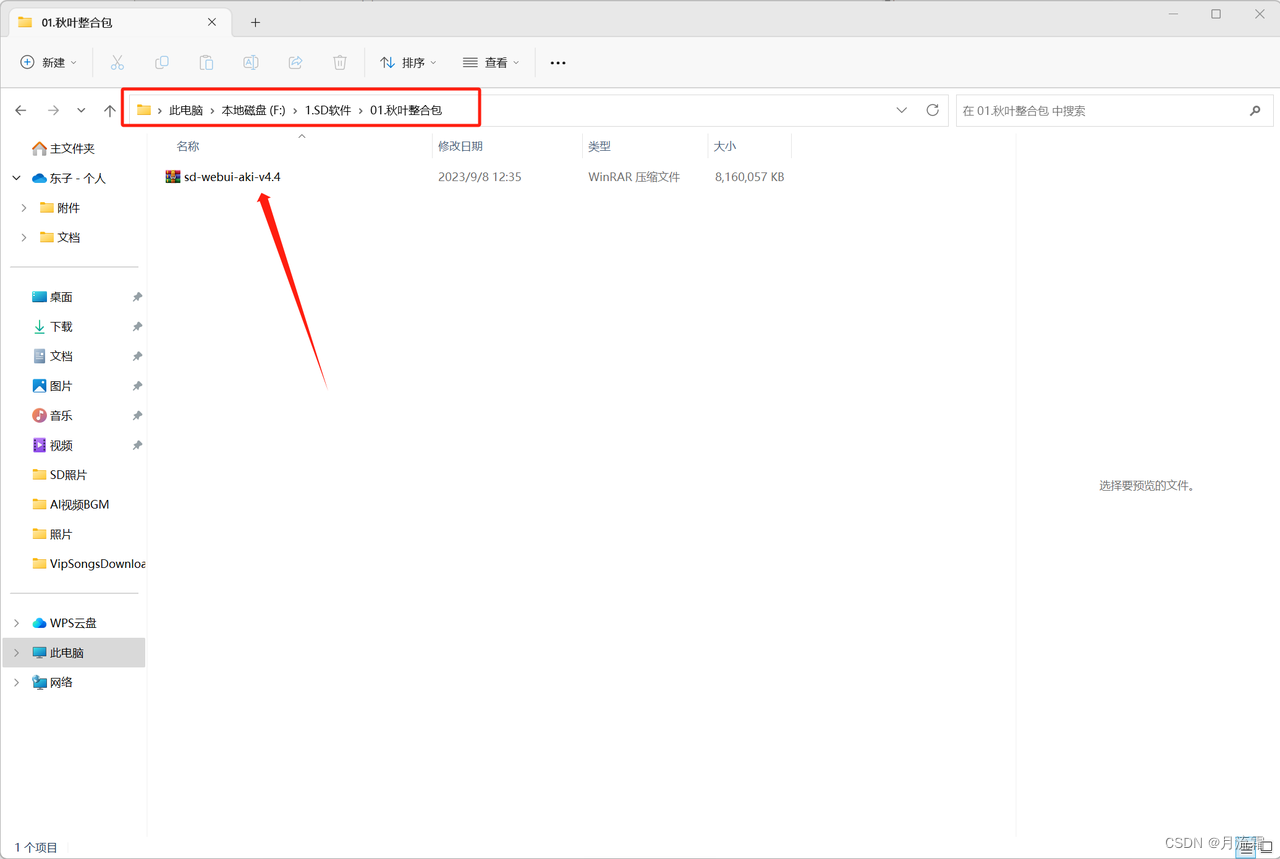Image resolution: width=1280 pixels, height=859 pixels.
Task: Open the 新建 new item dropdown
Action: pos(48,63)
